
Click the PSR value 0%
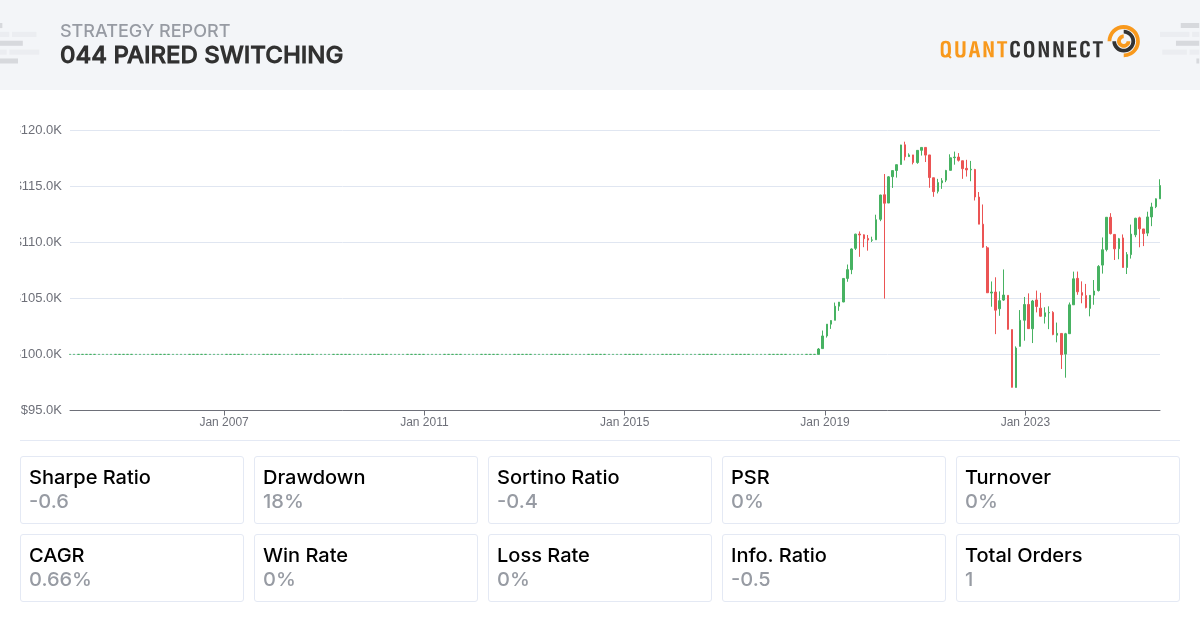pos(747,501)
